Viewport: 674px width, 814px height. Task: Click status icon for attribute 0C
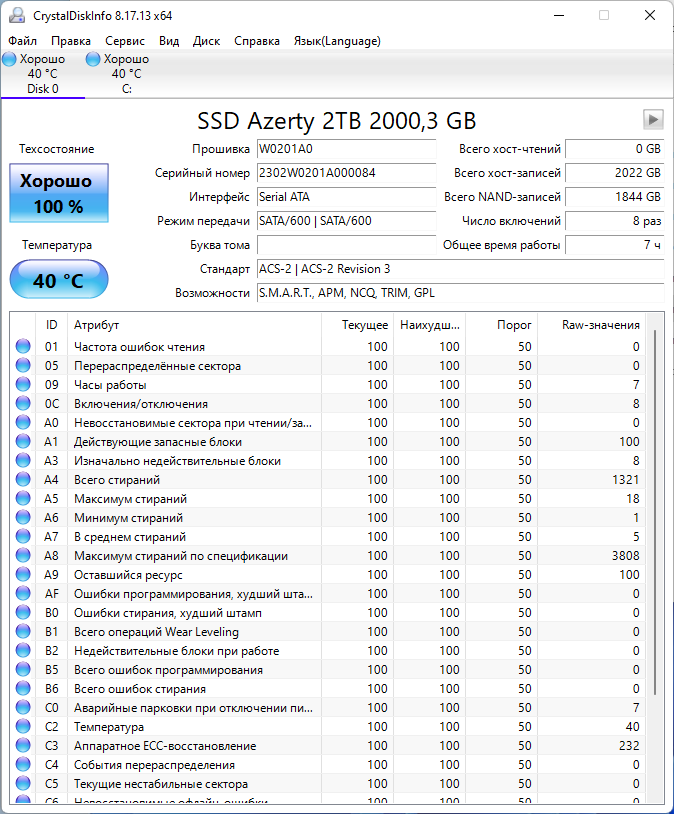click(x=23, y=403)
